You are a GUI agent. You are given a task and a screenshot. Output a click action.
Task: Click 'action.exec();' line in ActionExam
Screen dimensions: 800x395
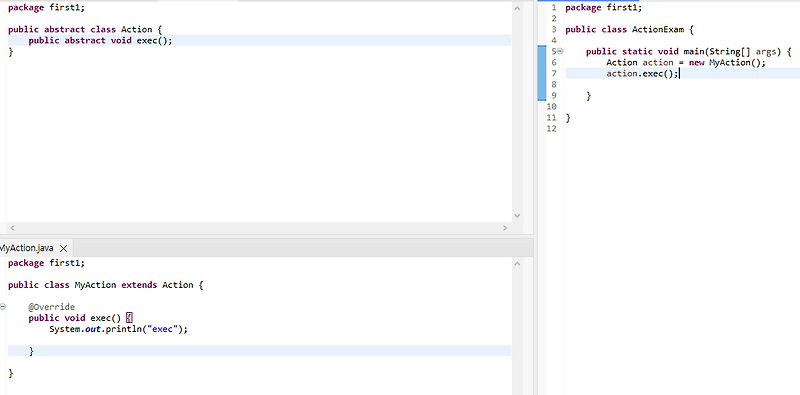pos(642,74)
